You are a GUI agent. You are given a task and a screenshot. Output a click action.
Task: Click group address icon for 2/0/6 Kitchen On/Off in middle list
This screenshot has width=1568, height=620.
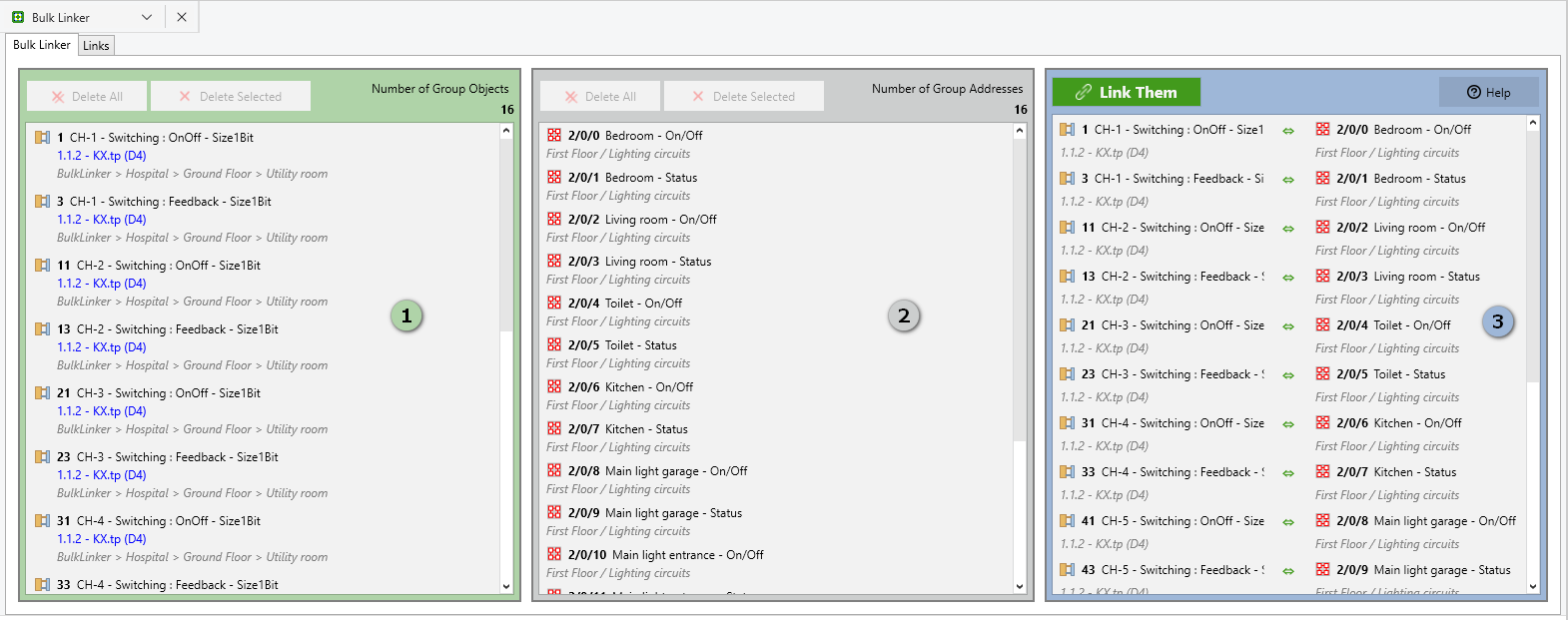pyautogui.click(x=554, y=386)
